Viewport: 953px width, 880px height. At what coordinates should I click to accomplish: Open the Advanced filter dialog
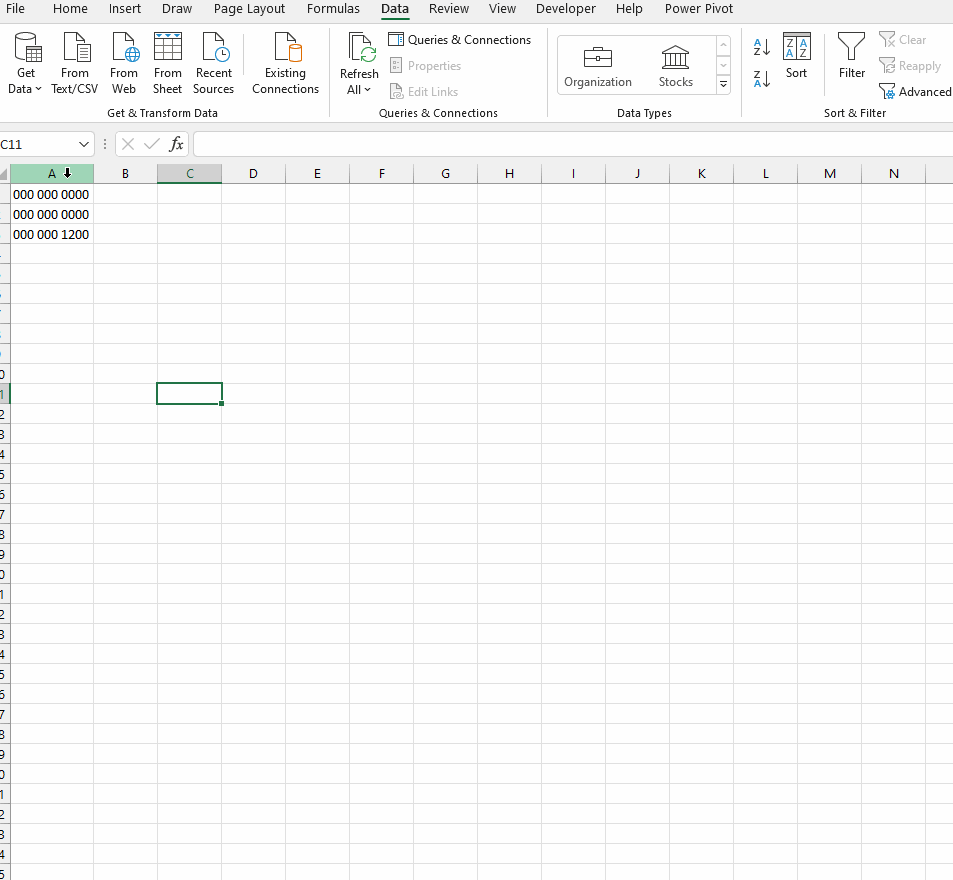coord(914,91)
